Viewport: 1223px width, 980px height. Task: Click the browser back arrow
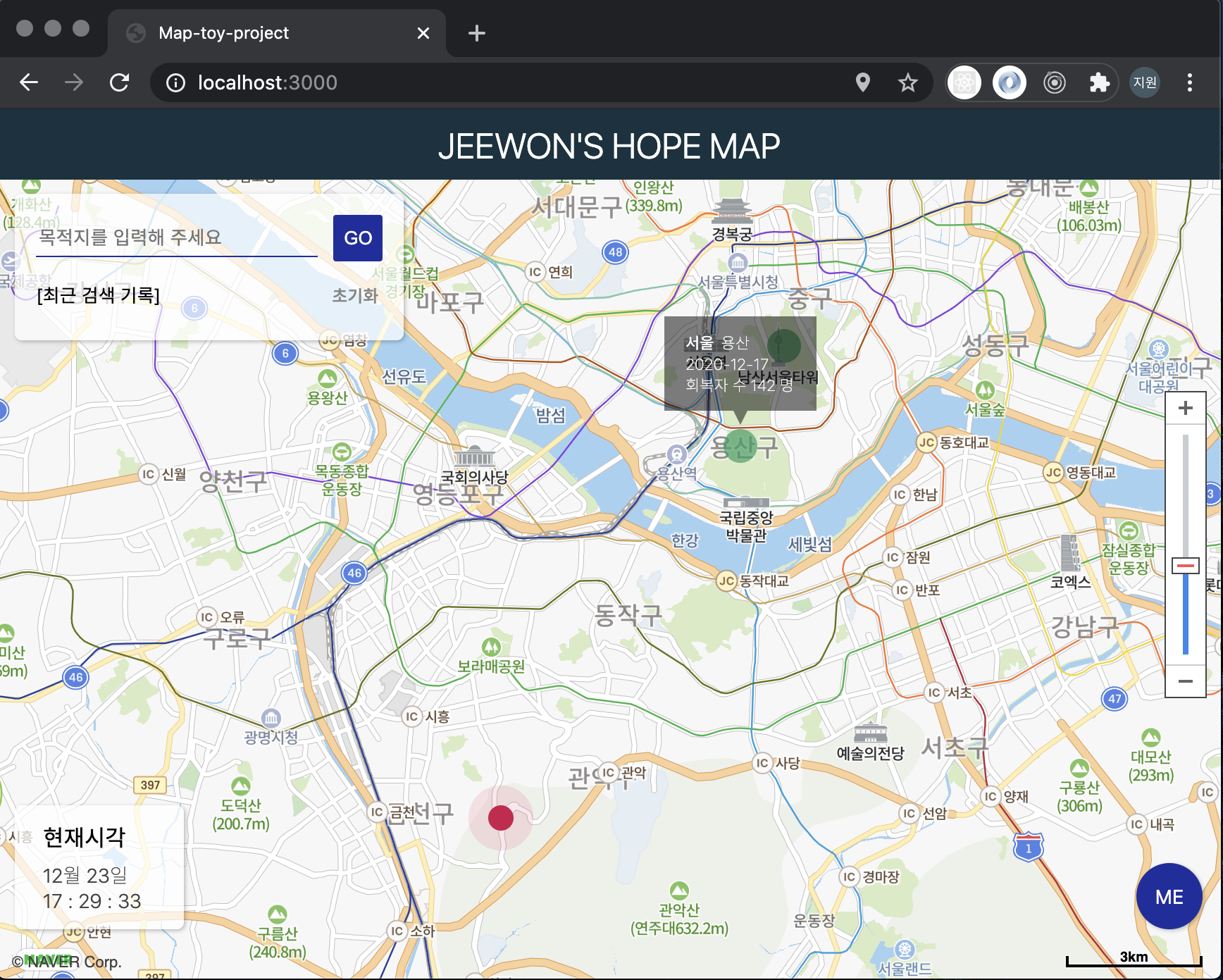tap(29, 82)
